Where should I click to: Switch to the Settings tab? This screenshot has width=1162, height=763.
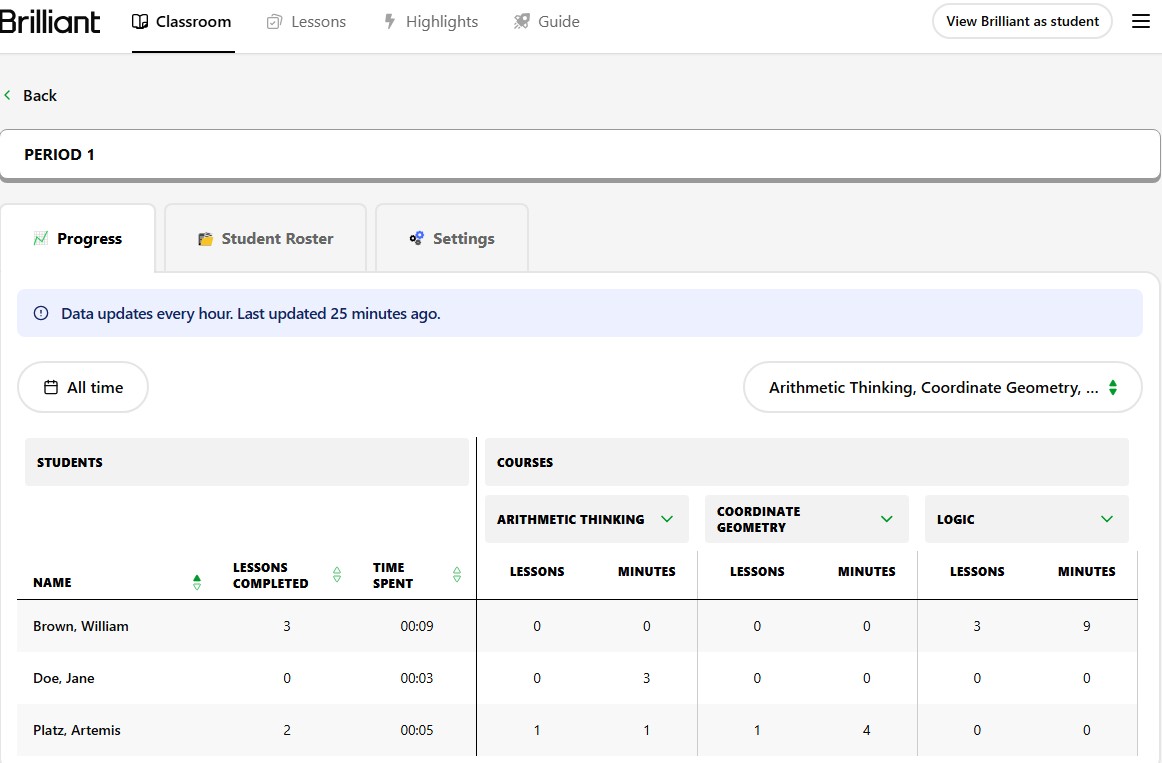[452, 239]
